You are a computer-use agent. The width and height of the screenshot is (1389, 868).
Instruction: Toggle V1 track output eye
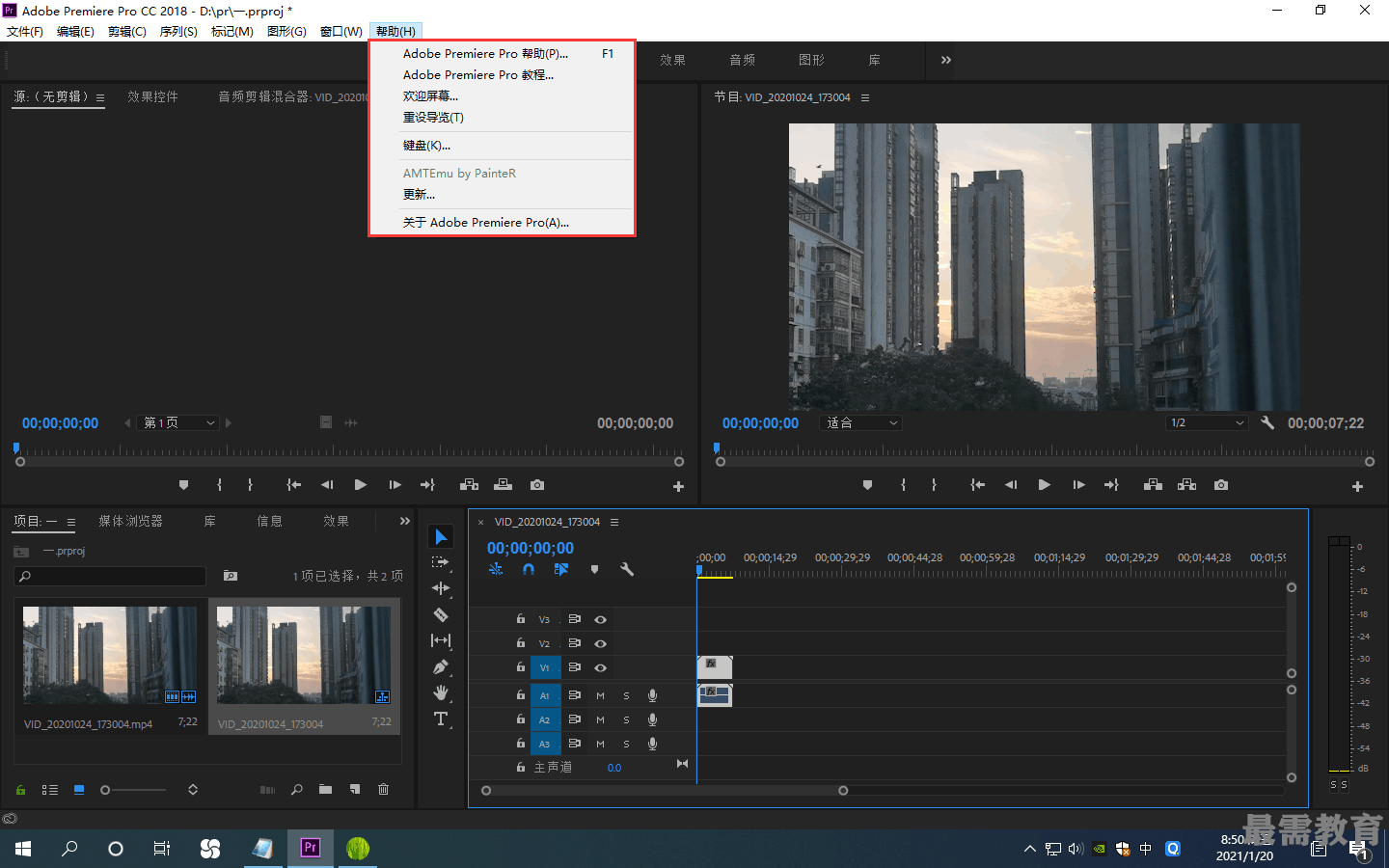tap(600, 667)
